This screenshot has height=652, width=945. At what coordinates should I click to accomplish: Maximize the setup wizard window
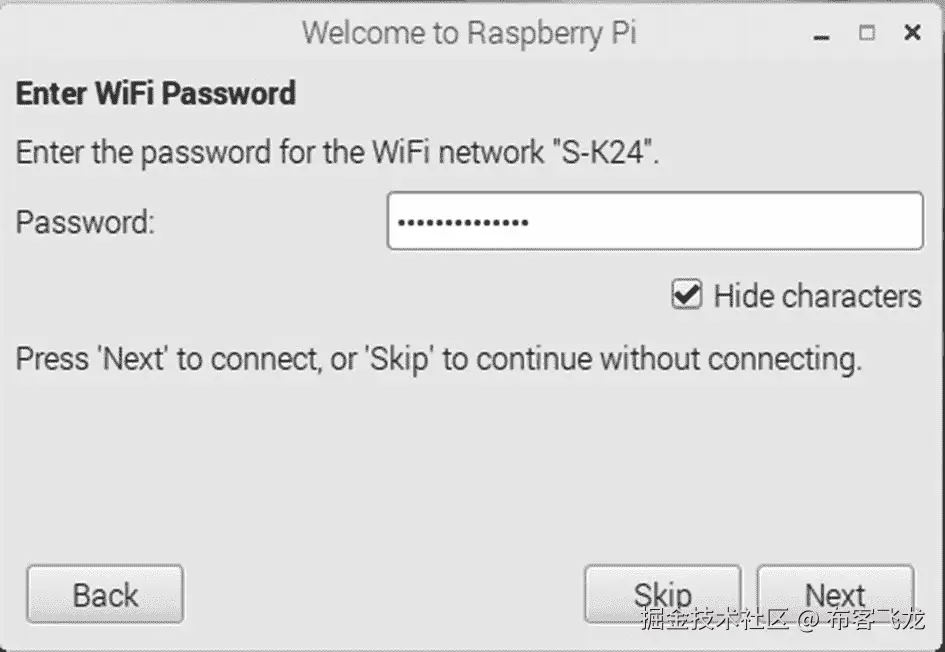pos(867,33)
